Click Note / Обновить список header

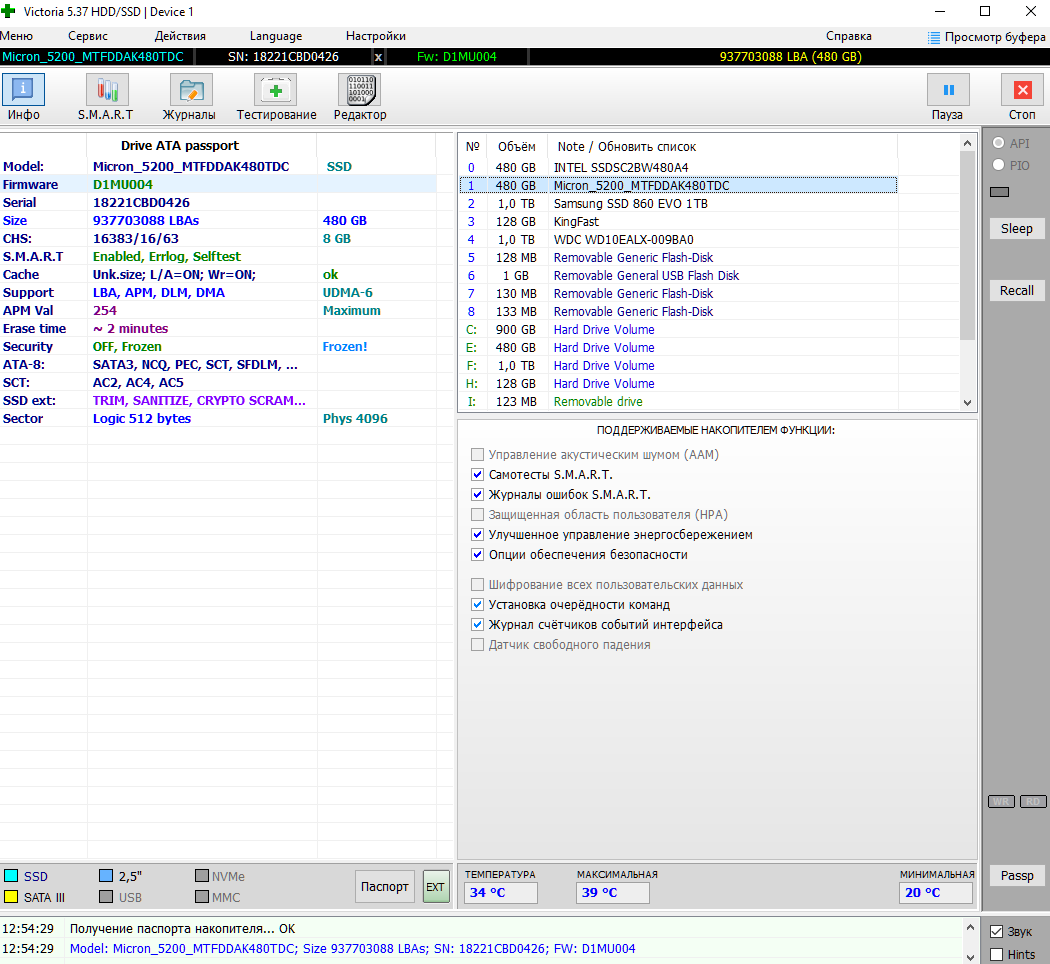click(x=627, y=147)
